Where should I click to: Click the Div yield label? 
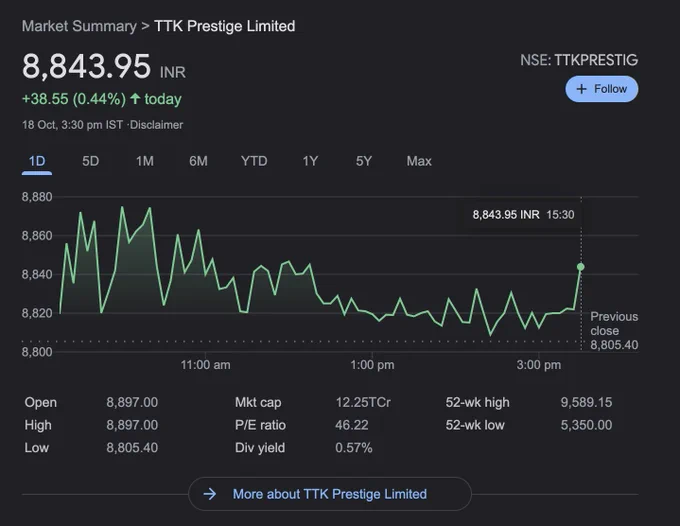[260, 448]
